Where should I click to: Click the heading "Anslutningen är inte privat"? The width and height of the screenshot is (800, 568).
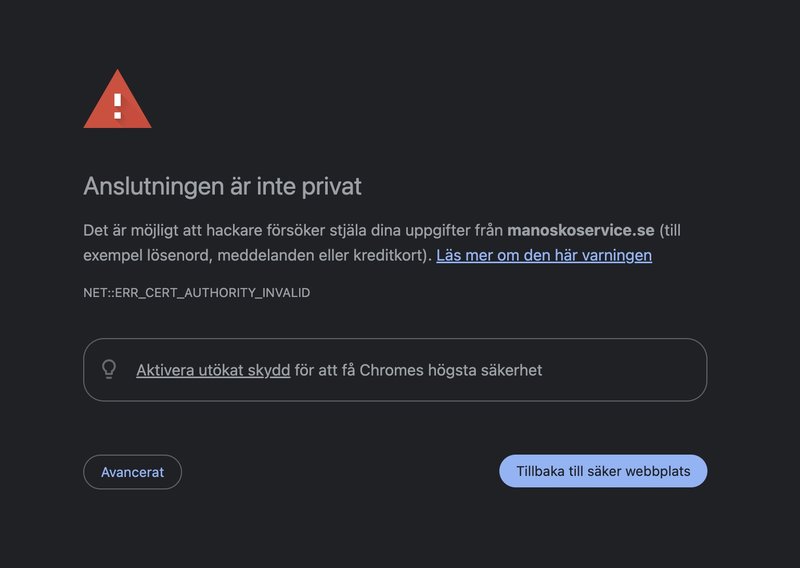tap(222, 186)
